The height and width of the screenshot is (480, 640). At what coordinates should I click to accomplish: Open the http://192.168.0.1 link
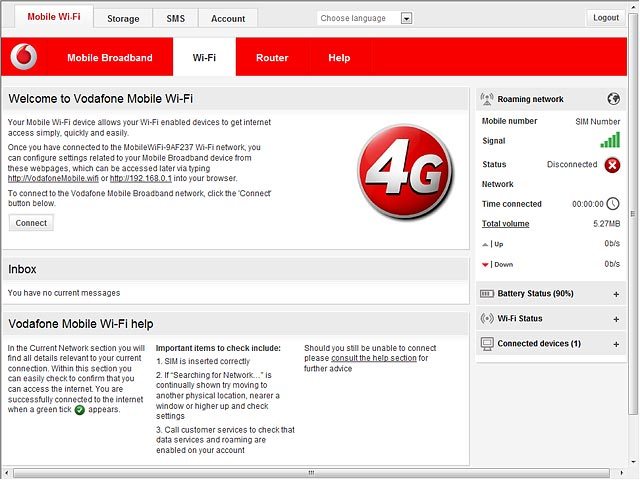click(141, 178)
